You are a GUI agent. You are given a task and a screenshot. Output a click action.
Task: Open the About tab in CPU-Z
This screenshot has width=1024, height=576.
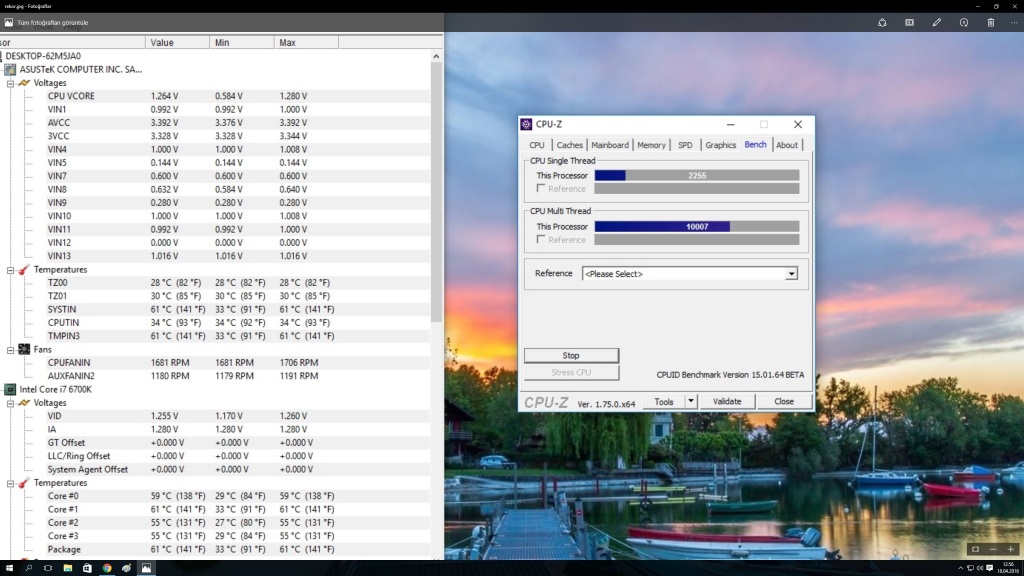tap(787, 145)
